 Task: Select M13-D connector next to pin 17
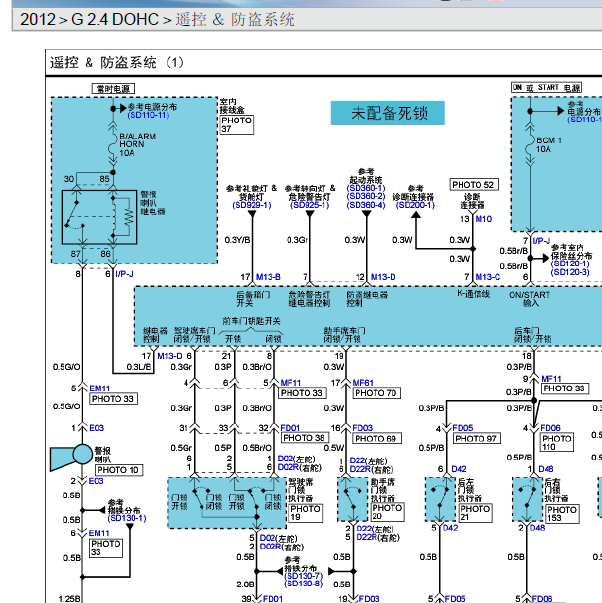[x=170, y=356]
